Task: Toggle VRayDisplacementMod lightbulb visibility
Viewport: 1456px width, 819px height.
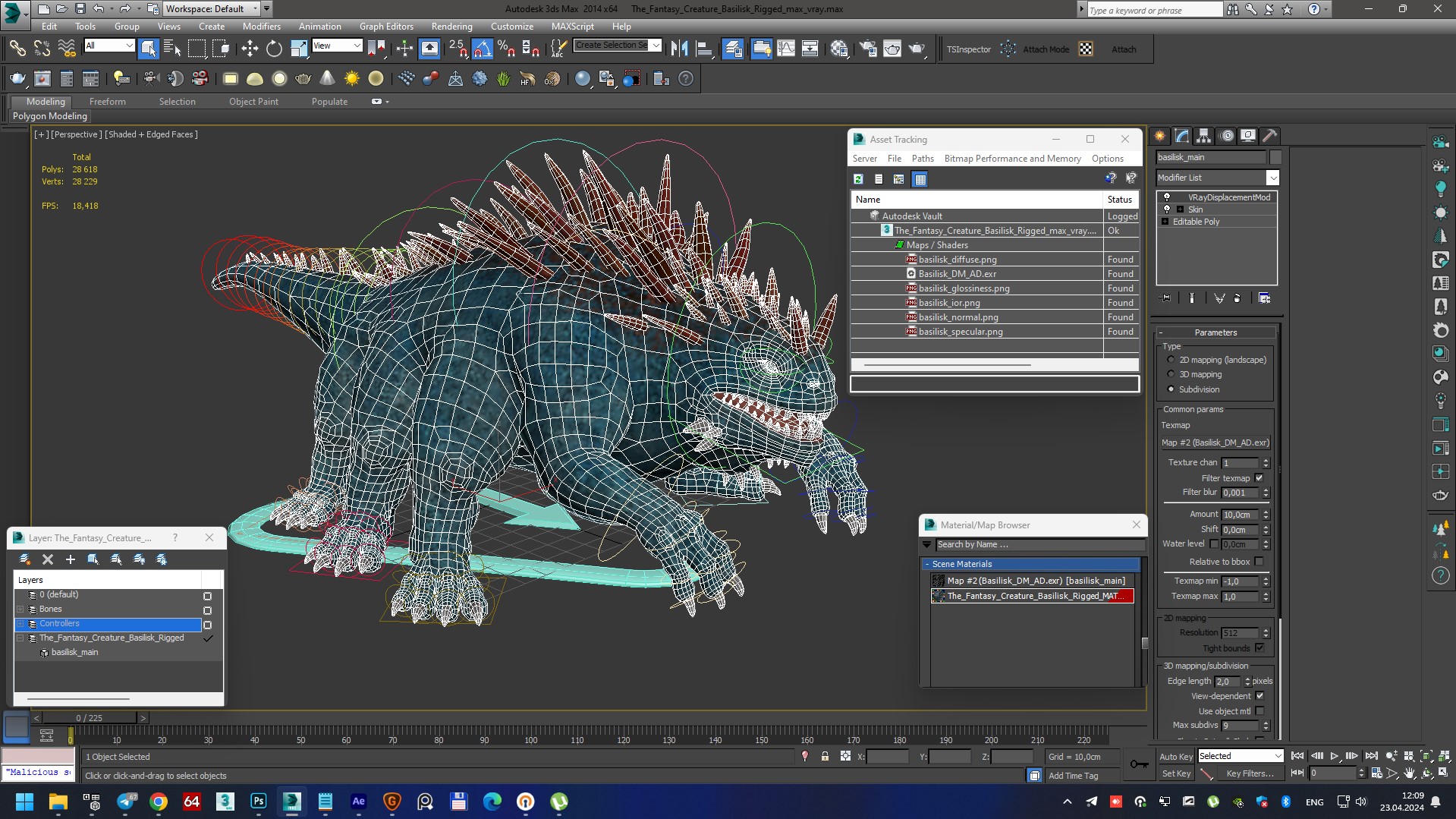Action: pyautogui.click(x=1167, y=197)
